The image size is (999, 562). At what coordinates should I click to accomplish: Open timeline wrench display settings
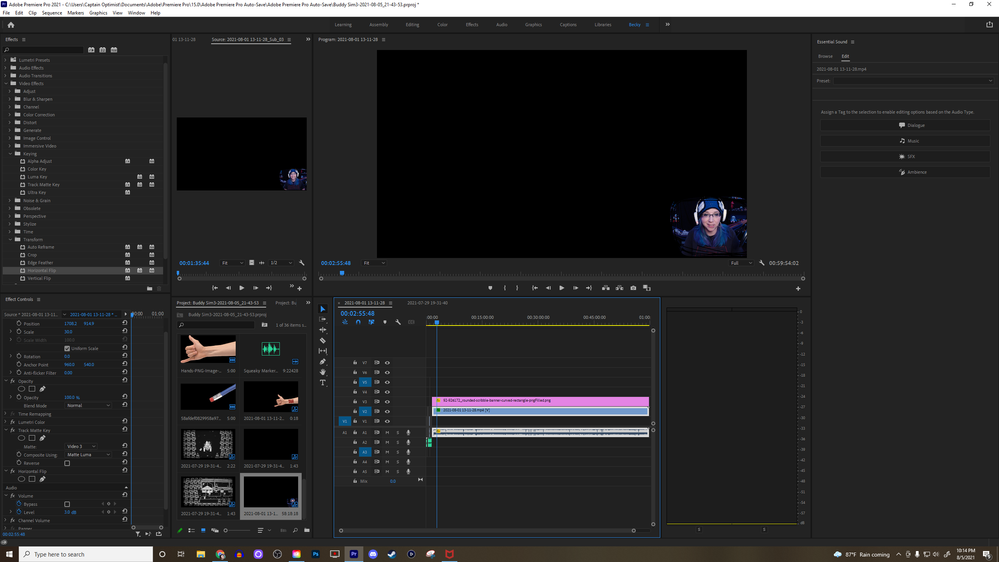click(x=398, y=322)
